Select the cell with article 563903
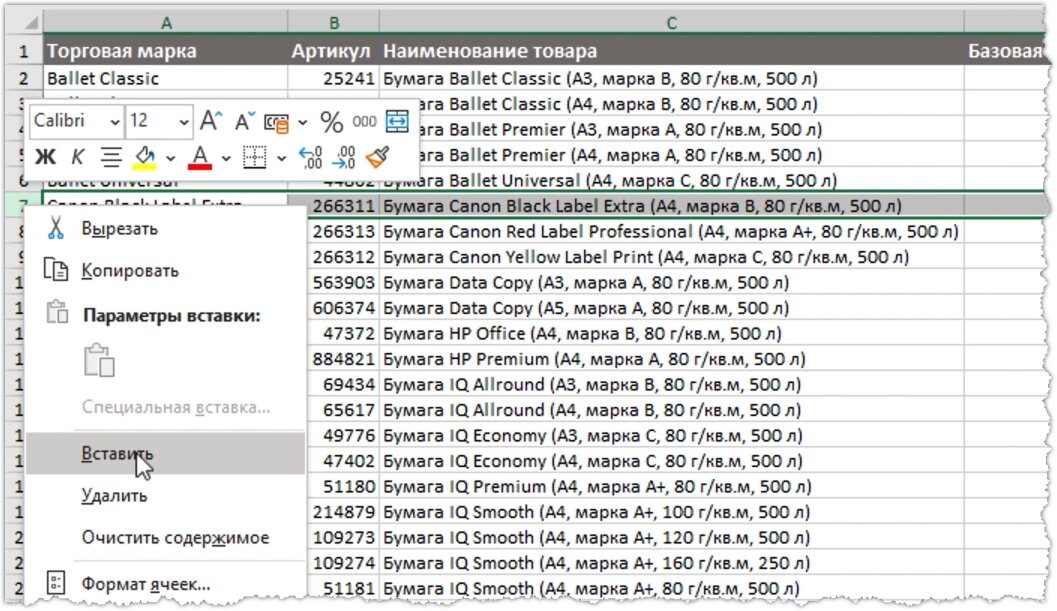The height and width of the screenshot is (611, 1057). [x=342, y=283]
